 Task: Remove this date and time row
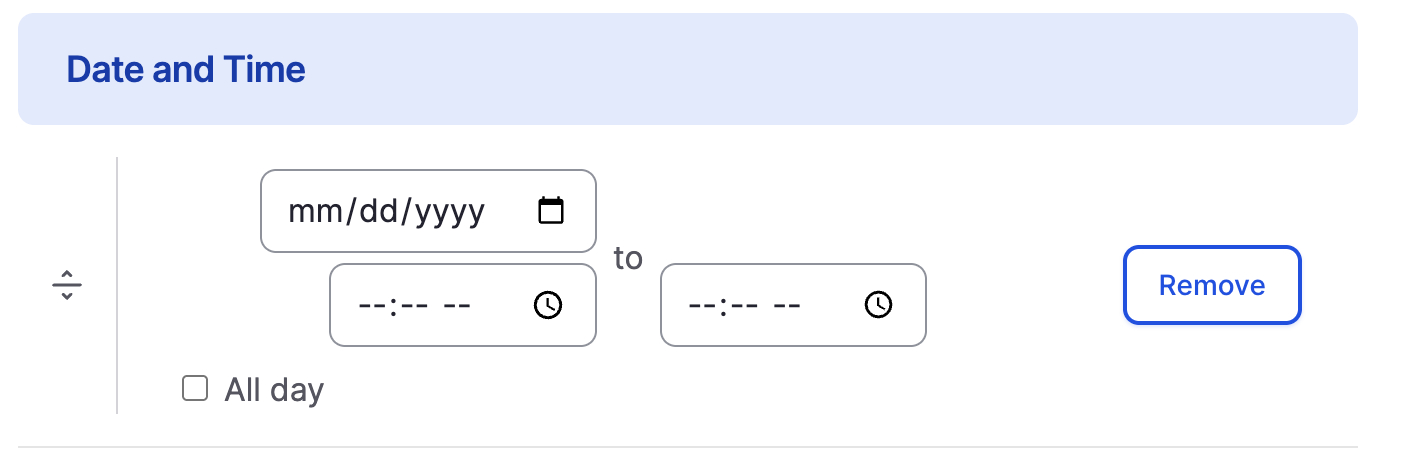[x=1212, y=285]
